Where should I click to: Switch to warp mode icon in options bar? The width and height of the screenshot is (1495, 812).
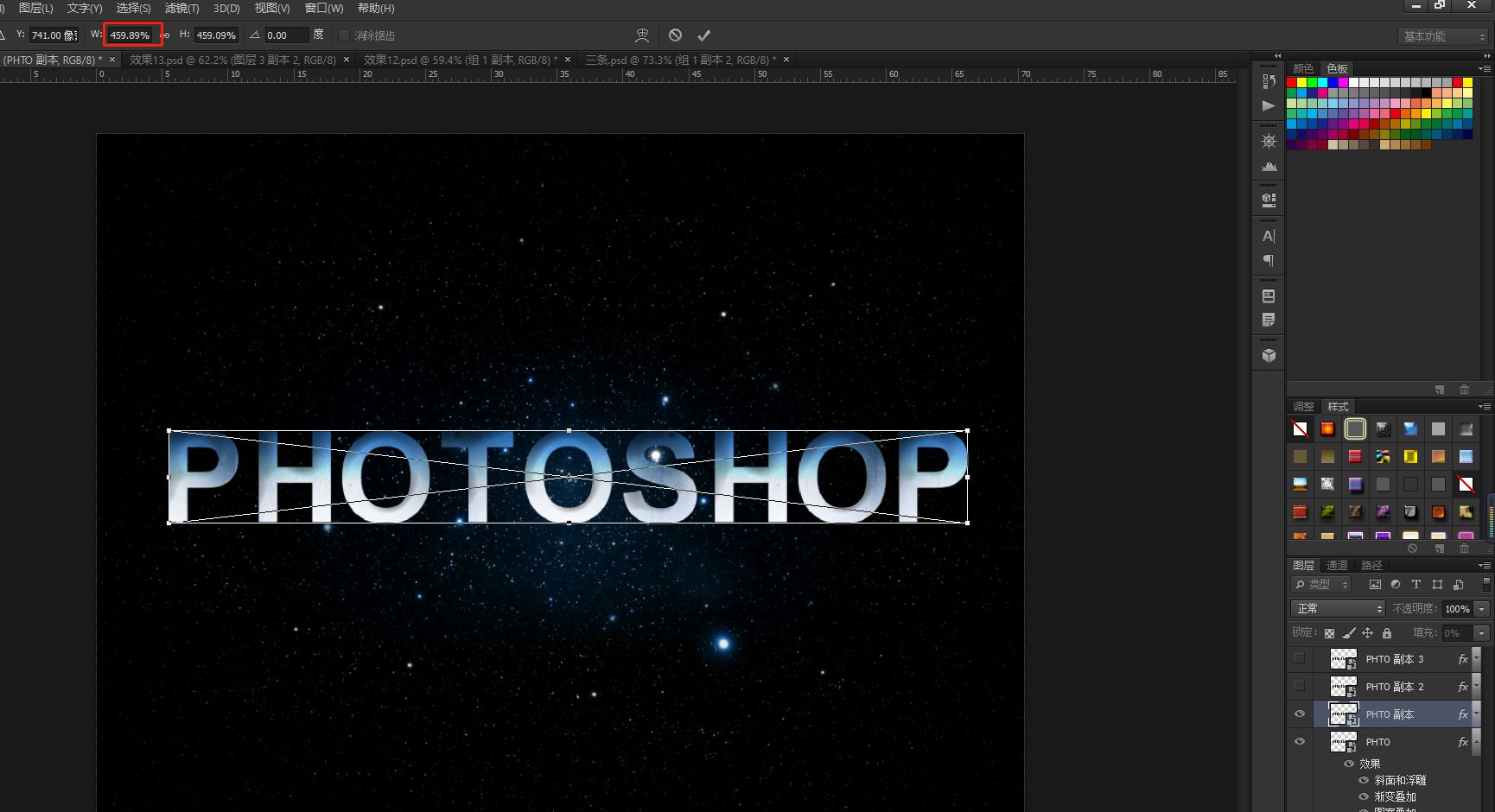click(642, 35)
